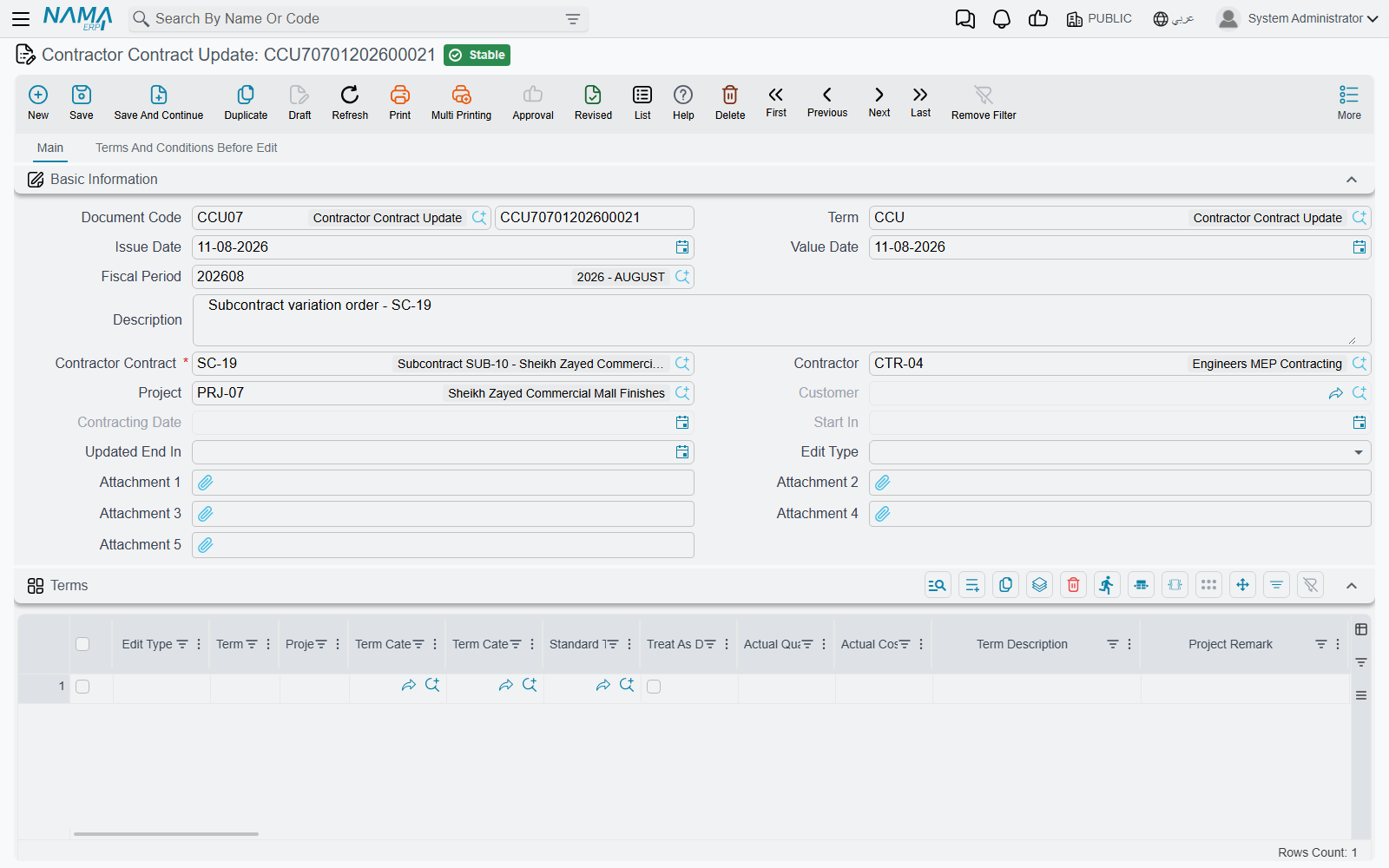Open Edit Type column menu
The height and width of the screenshot is (868, 1389).
[x=199, y=644]
